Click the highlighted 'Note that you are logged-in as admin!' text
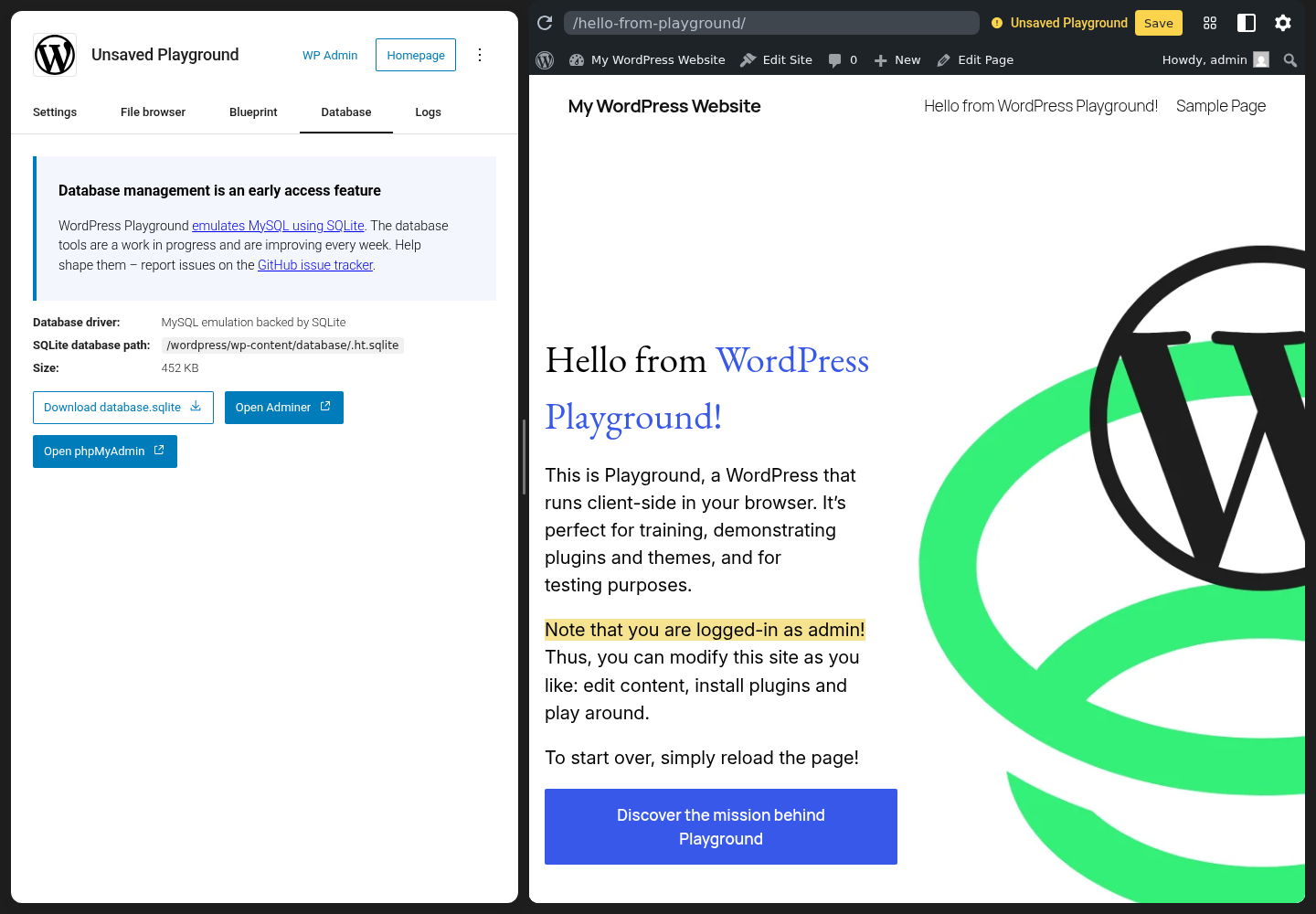Screen dimensions: 1316x914 pos(705,630)
